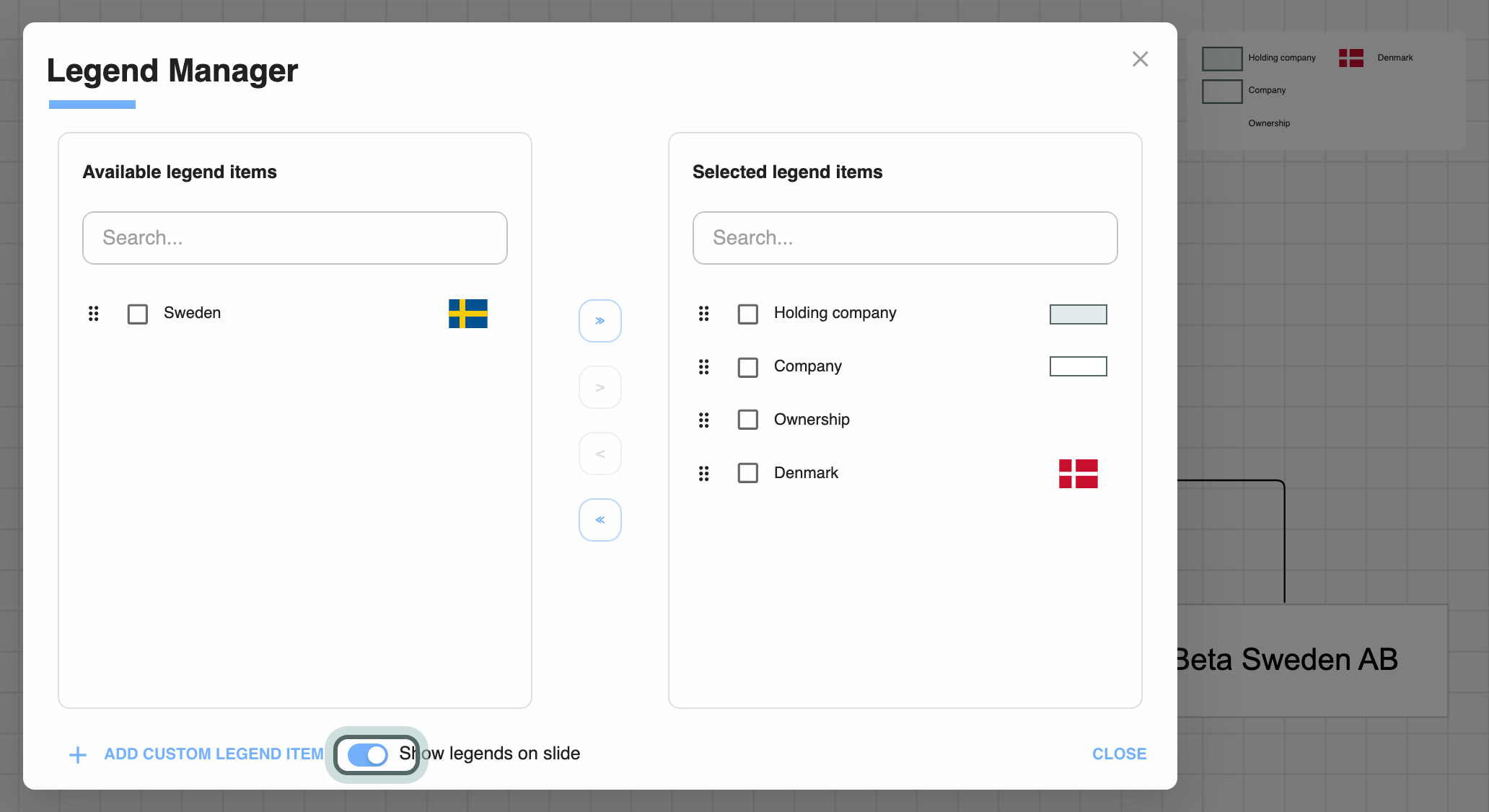Check the Company checkbox

point(748,368)
